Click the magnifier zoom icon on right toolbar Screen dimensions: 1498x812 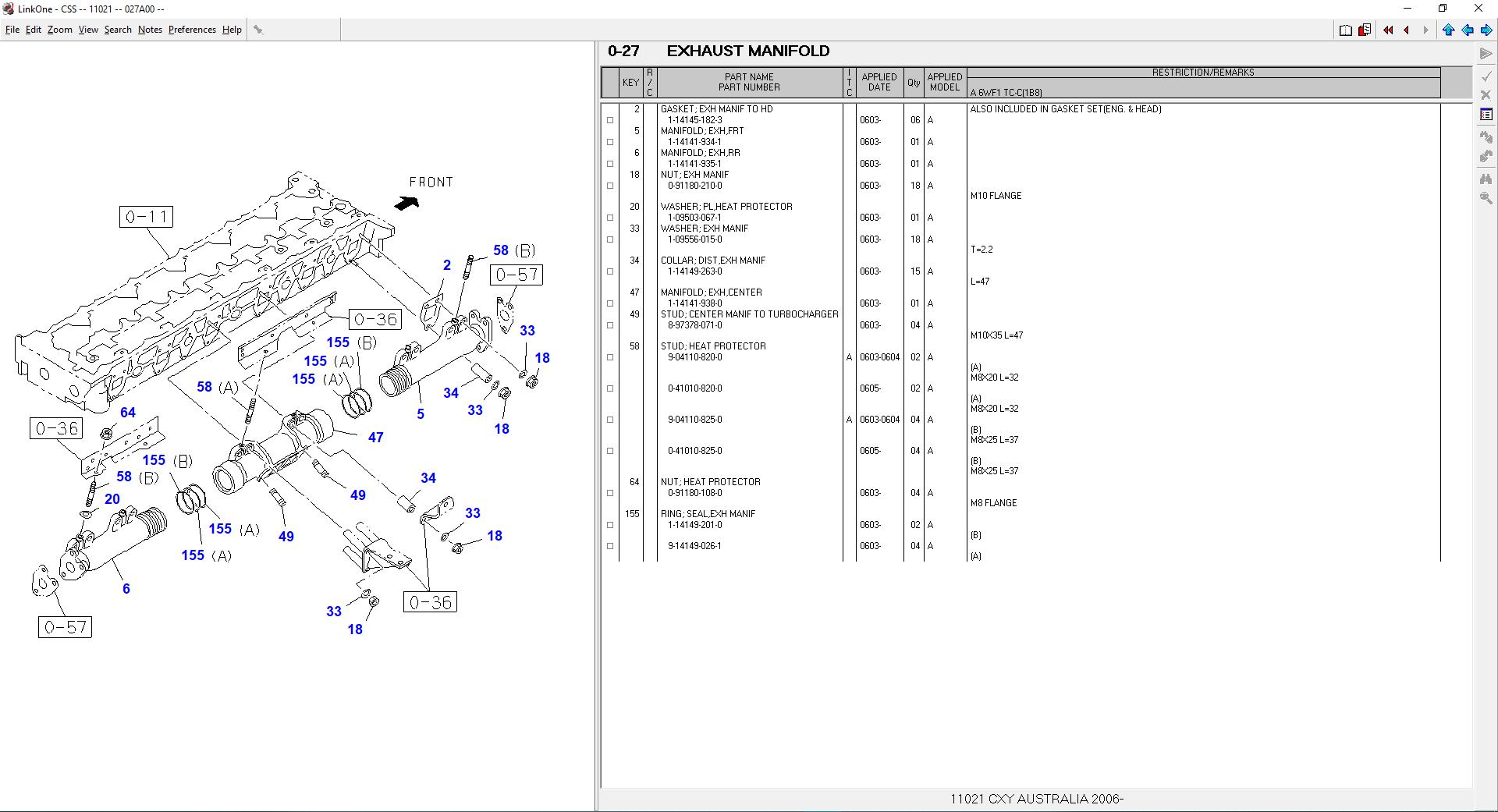click(x=1486, y=198)
